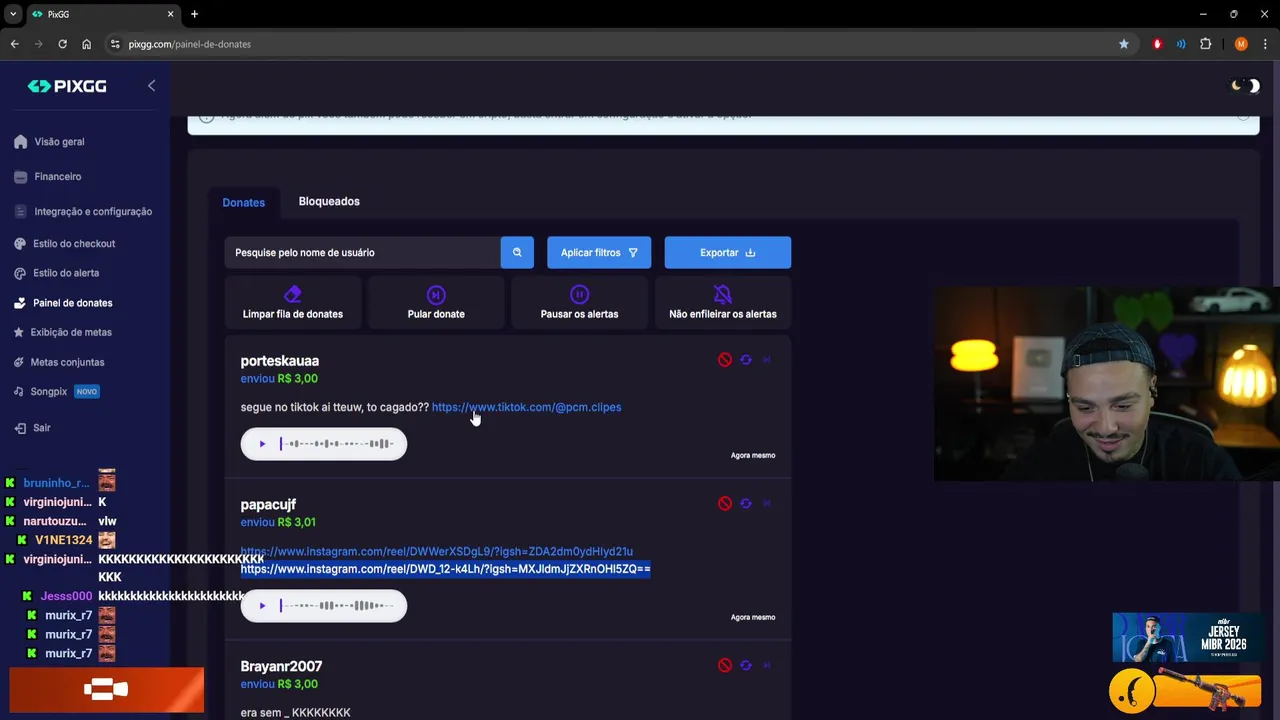Replay porteskauaa donate alert
Viewport: 1280px width, 720px height.
tap(746, 360)
